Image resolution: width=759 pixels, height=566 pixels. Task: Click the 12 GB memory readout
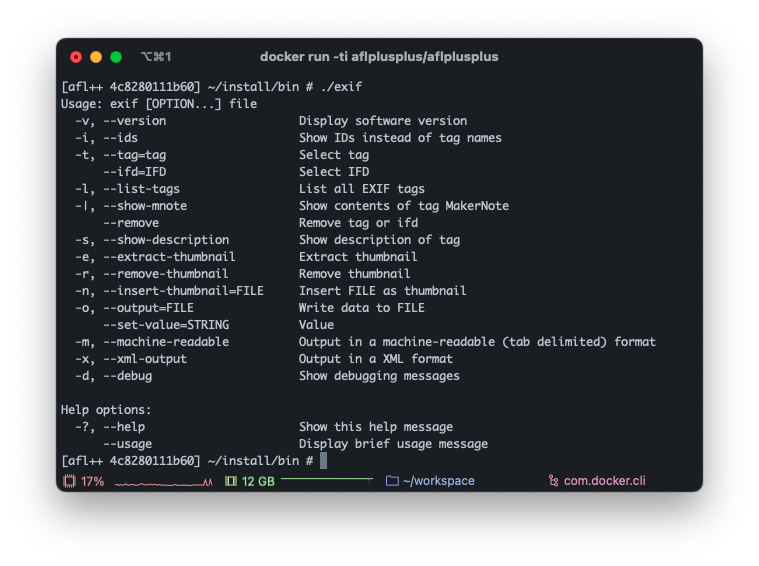tap(258, 481)
